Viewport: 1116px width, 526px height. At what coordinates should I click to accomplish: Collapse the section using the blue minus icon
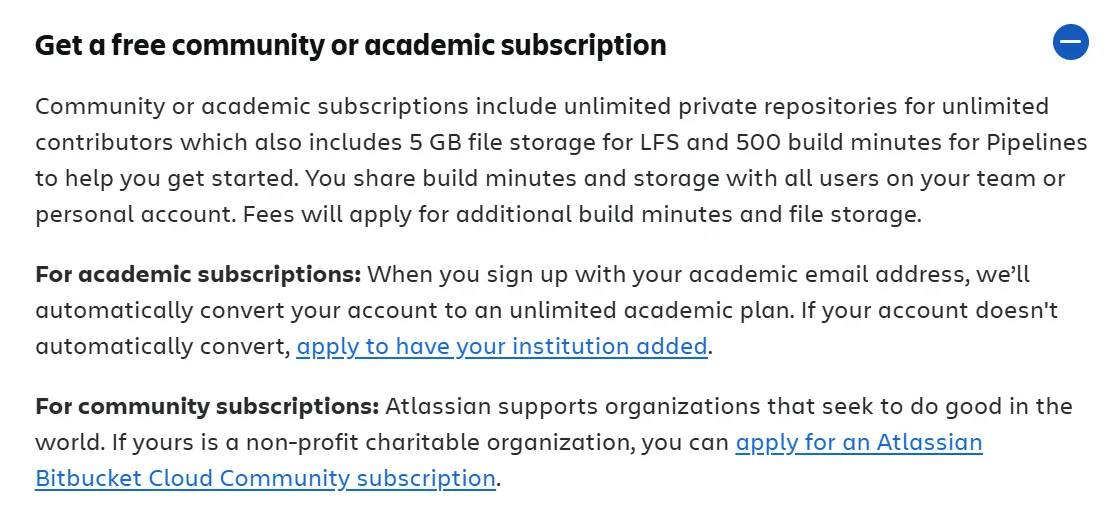(x=1070, y=42)
